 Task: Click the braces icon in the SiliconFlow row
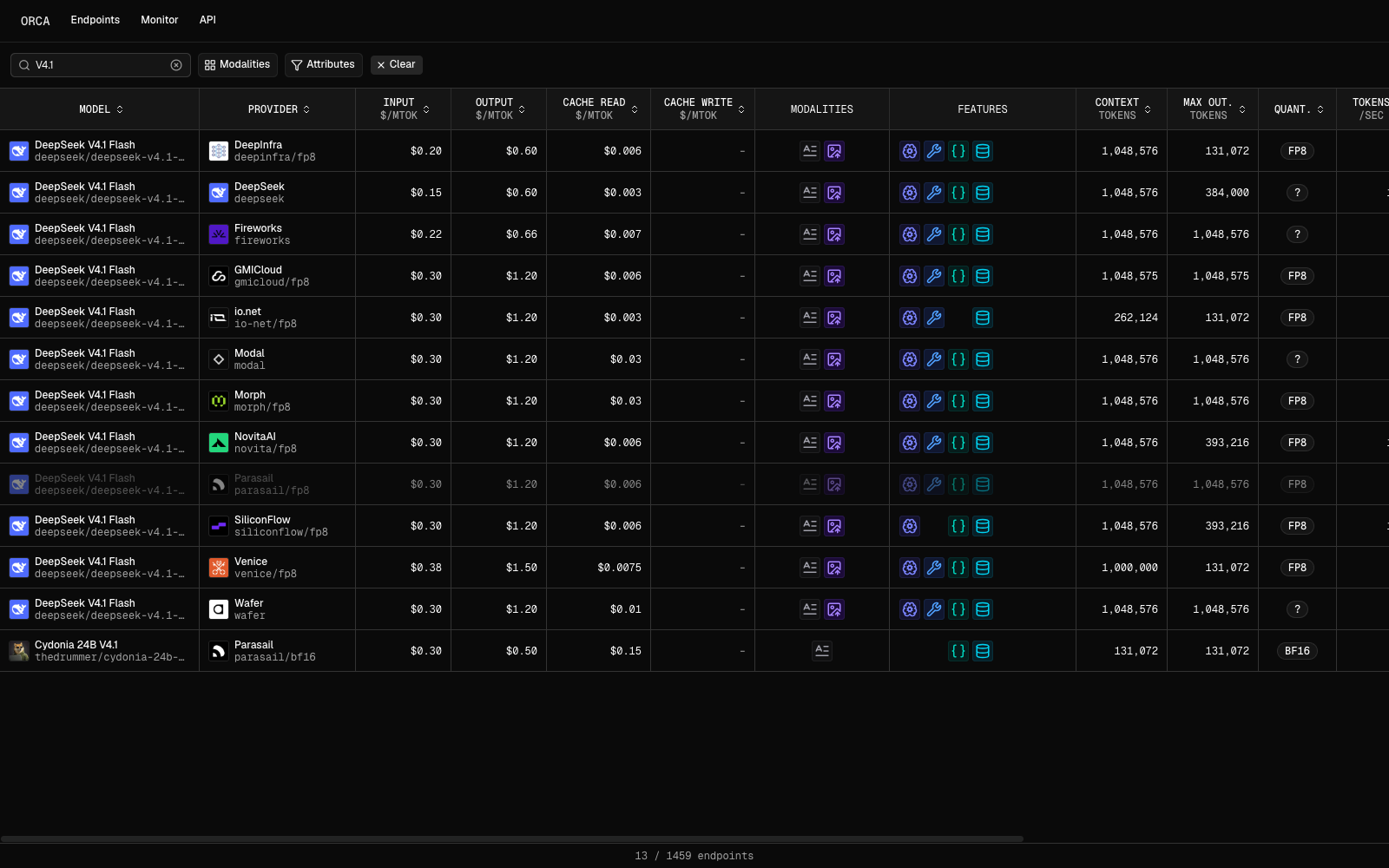(x=958, y=526)
